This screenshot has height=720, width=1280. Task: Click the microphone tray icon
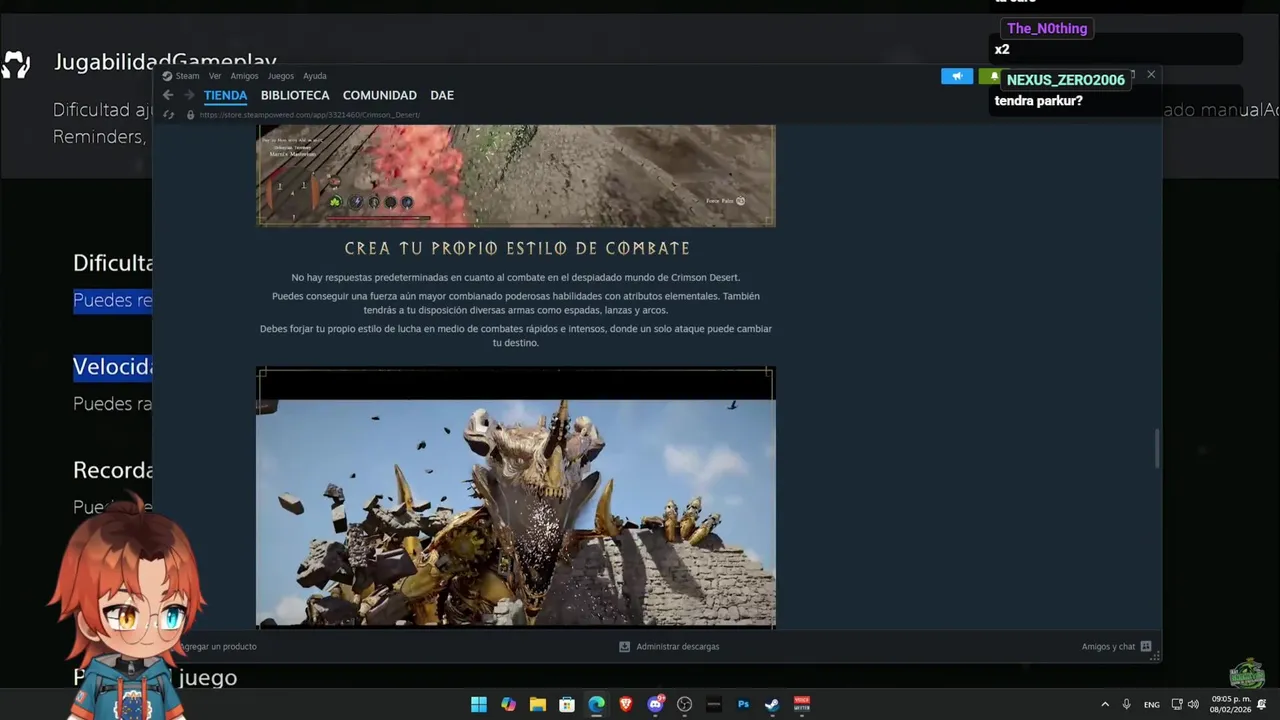click(x=1127, y=704)
